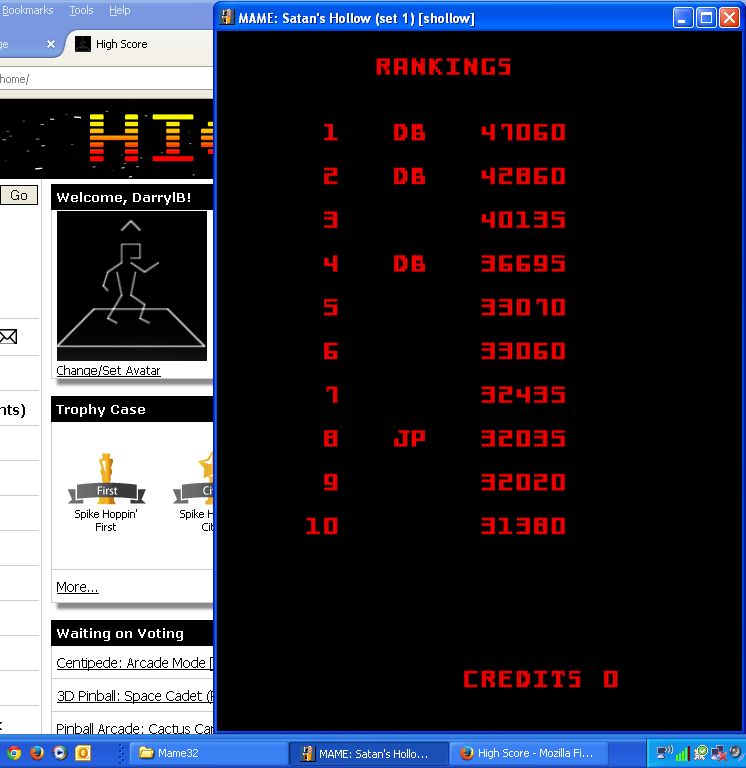The image size is (746, 768).
Task: Click the Firefox address bar
Action: [x=100, y=79]
